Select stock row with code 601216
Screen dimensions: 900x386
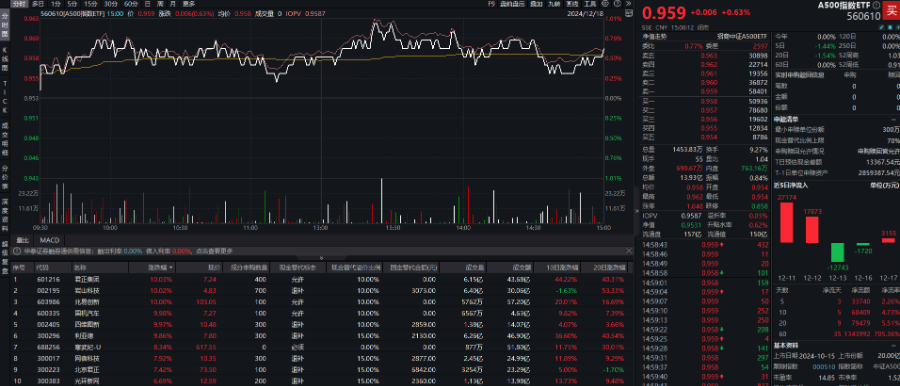pos(321,279)
